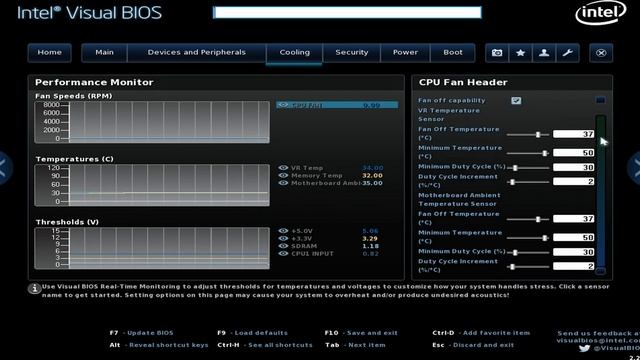The image size is (640, 360).
Task: Hide VR Temp graph line
Action: (x=283, y=168)
